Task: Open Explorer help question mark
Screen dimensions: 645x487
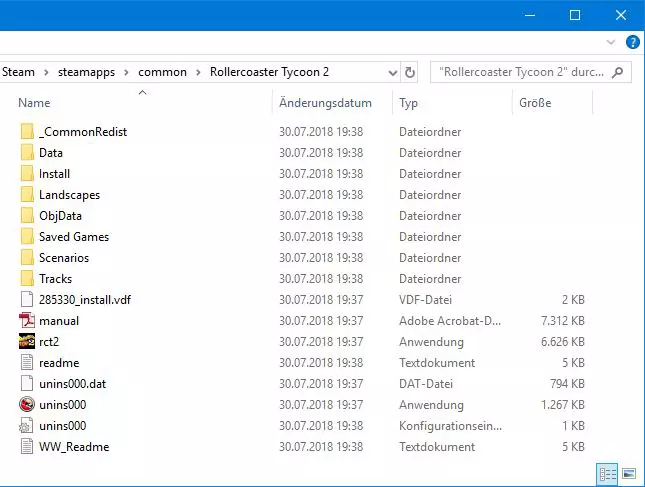Action: click(x=632, y=42)
